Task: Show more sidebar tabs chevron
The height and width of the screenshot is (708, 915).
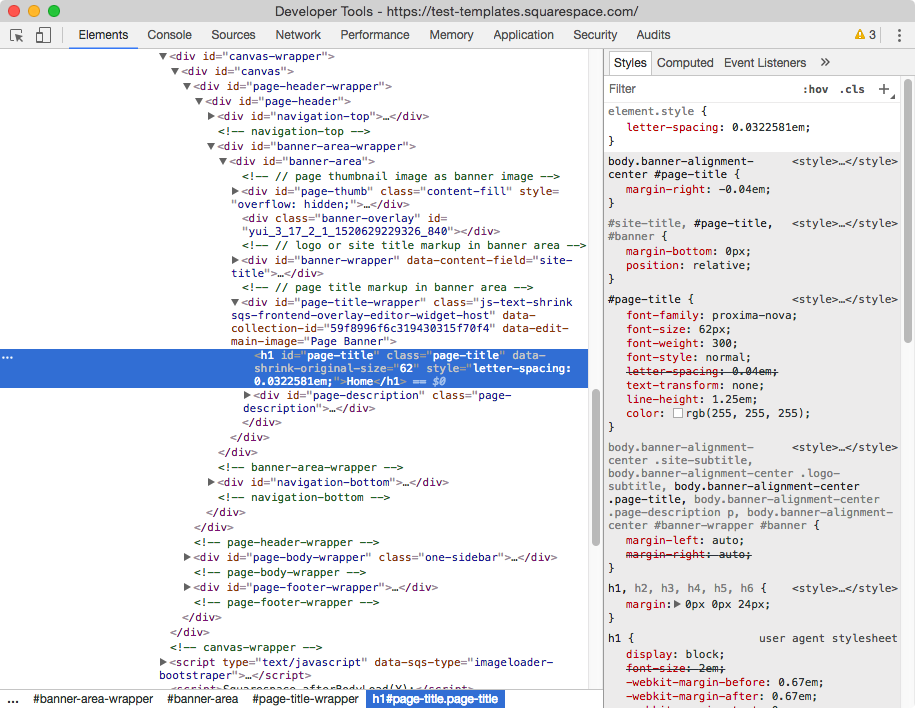Action: pos(825,62)
